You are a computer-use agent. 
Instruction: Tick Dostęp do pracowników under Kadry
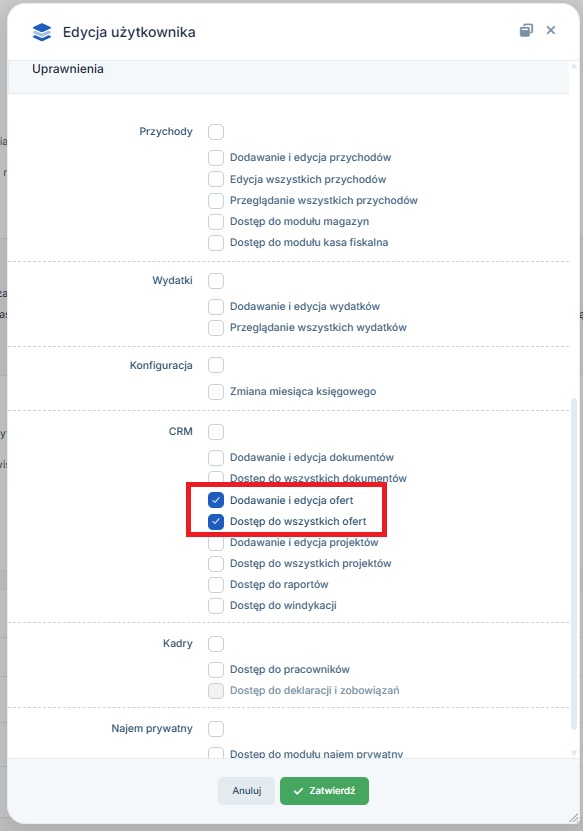coord(216,669)
